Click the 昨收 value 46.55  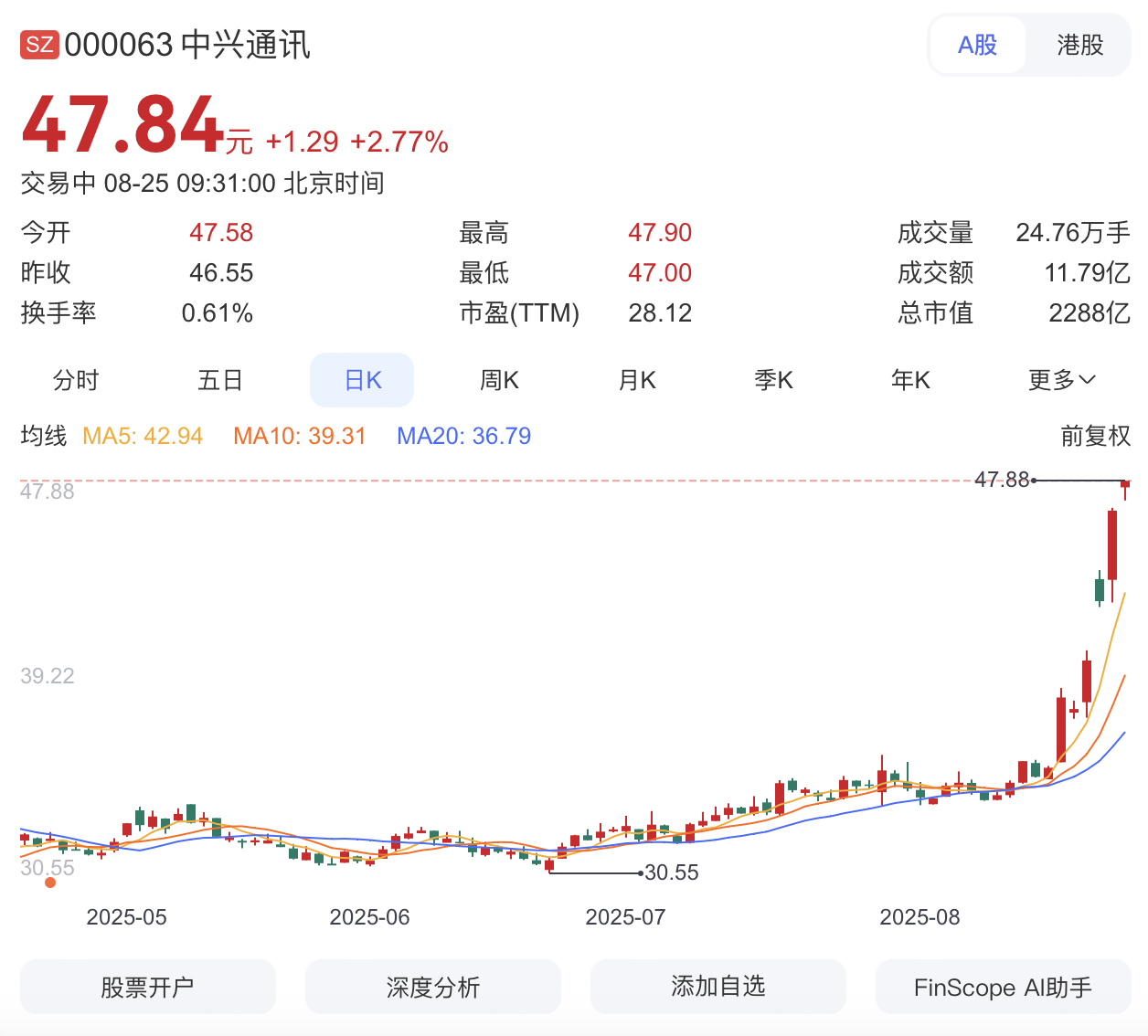[x=221, y=273]
